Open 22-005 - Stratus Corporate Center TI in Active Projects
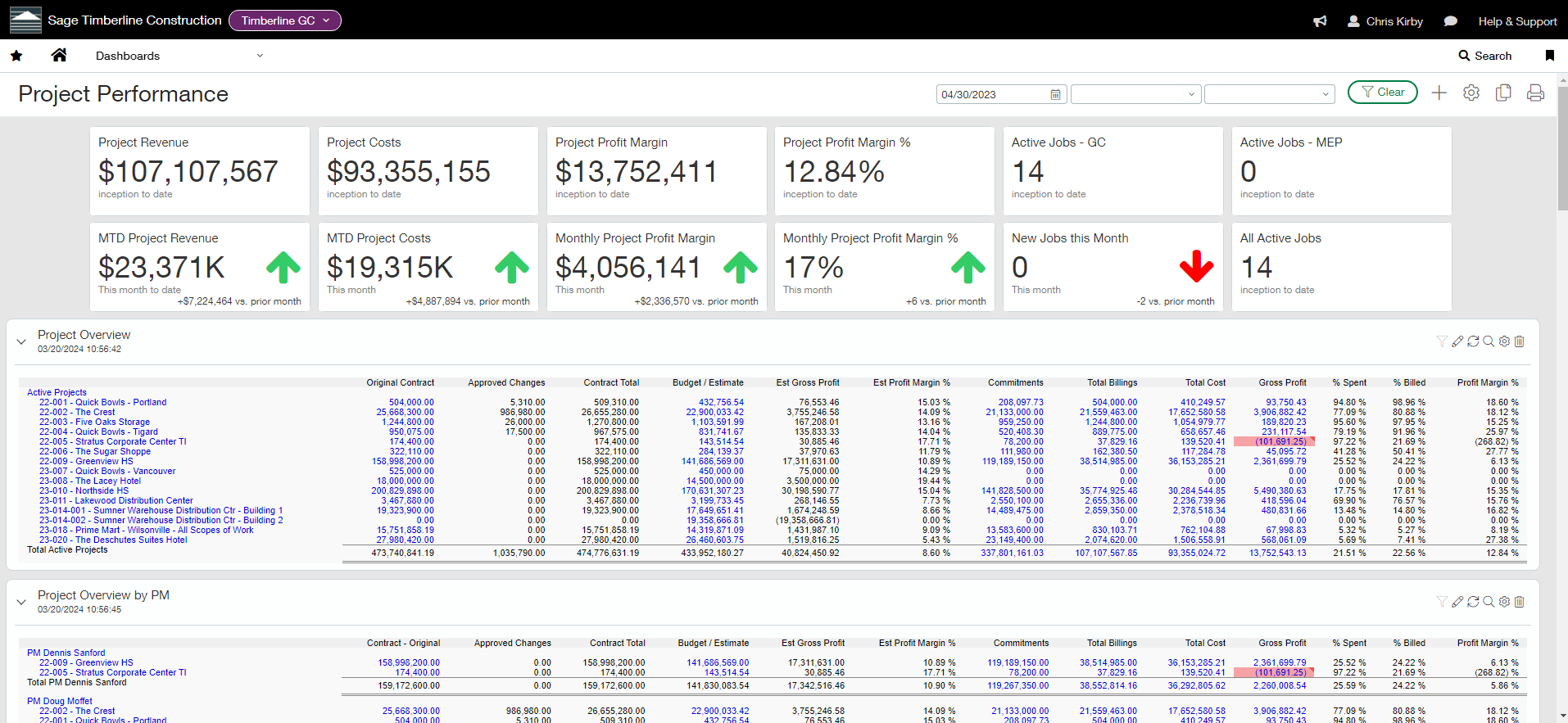The image size is (1568, 723). coord(113,441)
